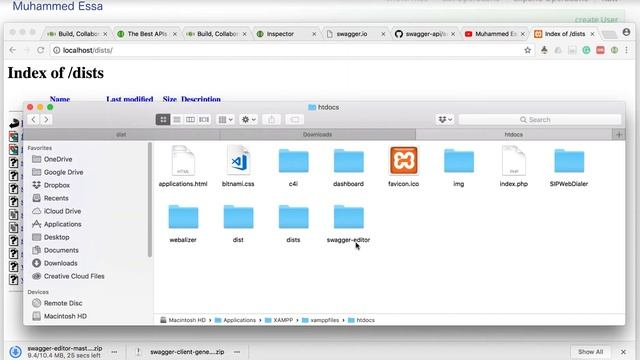Click the Finder sidebar scrollbar
640x360 pixels.
tap(150, 200)
